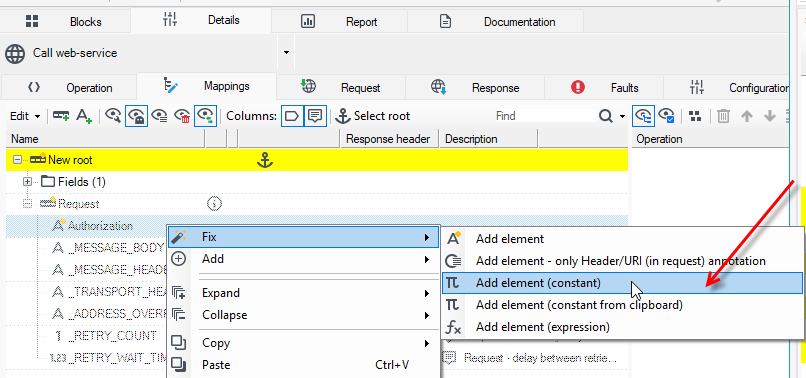Open the Call web-service dropdown arrow
Image resolution: width=806 pixels, height=378 pixels.
click(286, 52)
